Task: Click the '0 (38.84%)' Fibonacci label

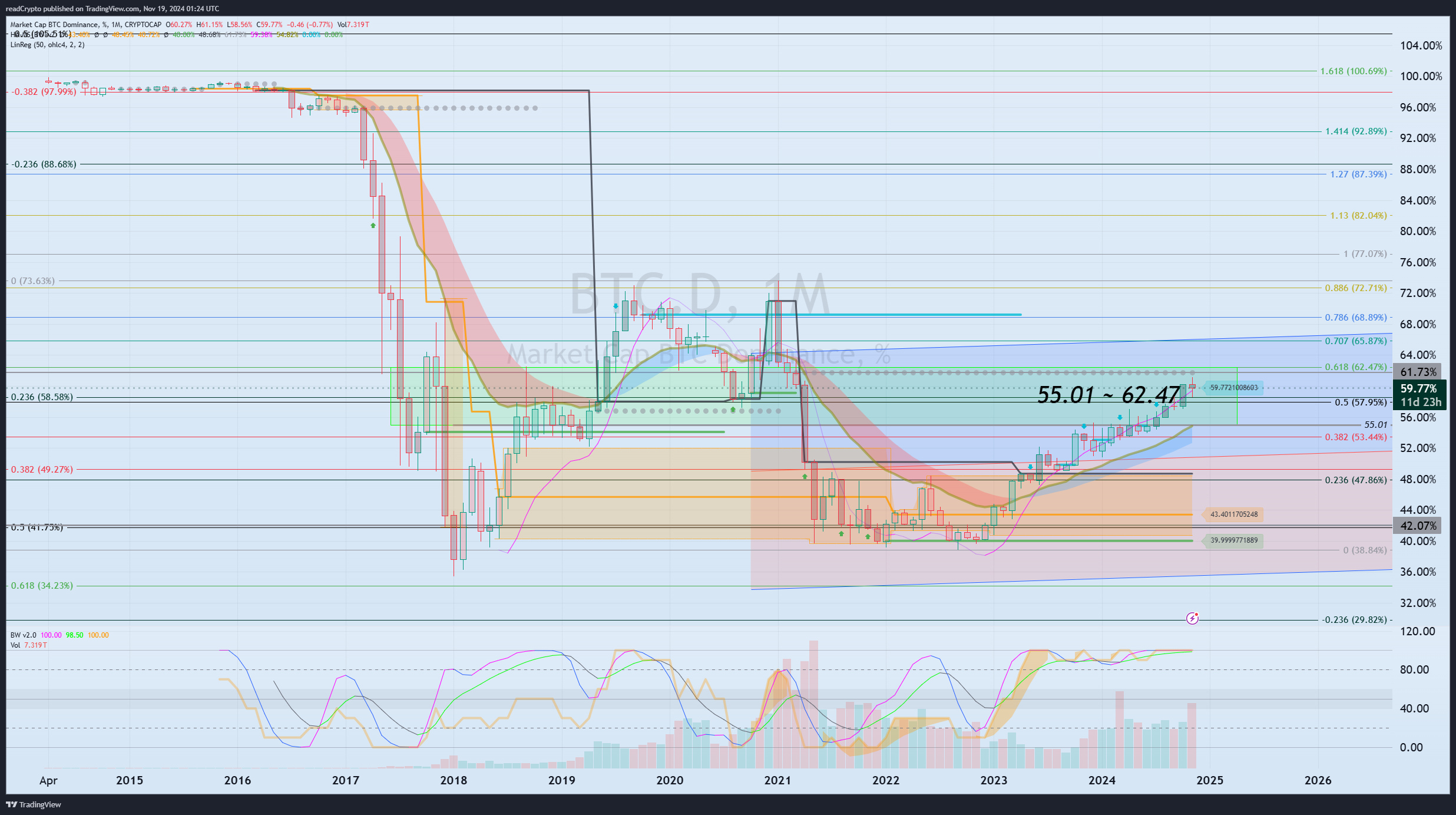Action: click(1365, 550)
